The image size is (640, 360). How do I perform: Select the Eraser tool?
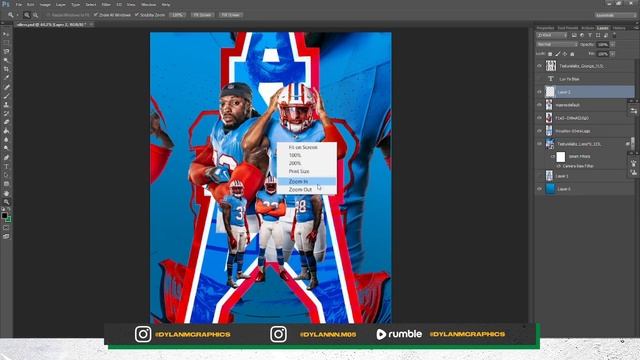tap(6, 122)
